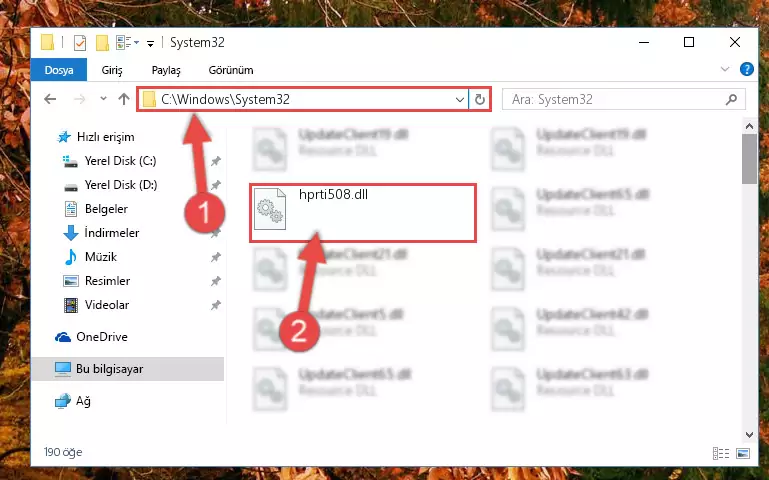Open Müzik folder in sidebar
Image resolution: width=769 pixels, height=480 pixels.
point(101,257)
